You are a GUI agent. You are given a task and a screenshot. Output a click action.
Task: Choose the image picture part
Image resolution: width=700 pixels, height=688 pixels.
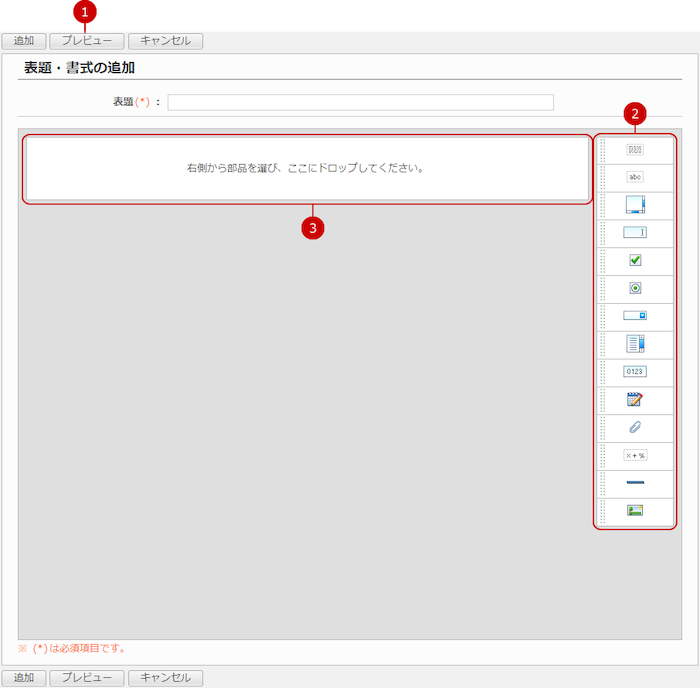pos(635,510)
